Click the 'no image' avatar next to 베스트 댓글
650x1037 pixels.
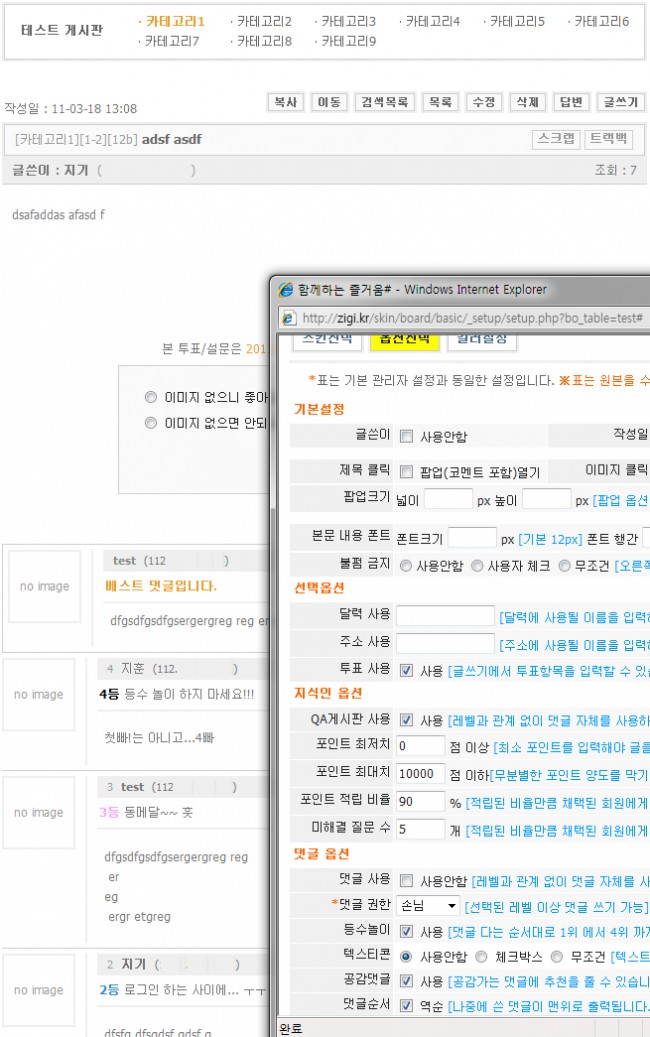(44, 586)
